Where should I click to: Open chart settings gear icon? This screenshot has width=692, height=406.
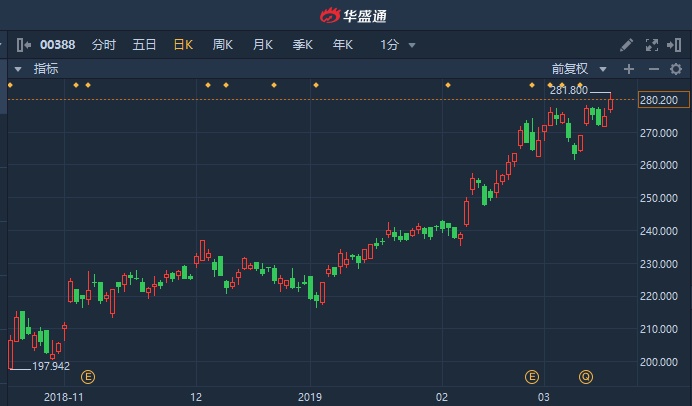pos(676,69)
